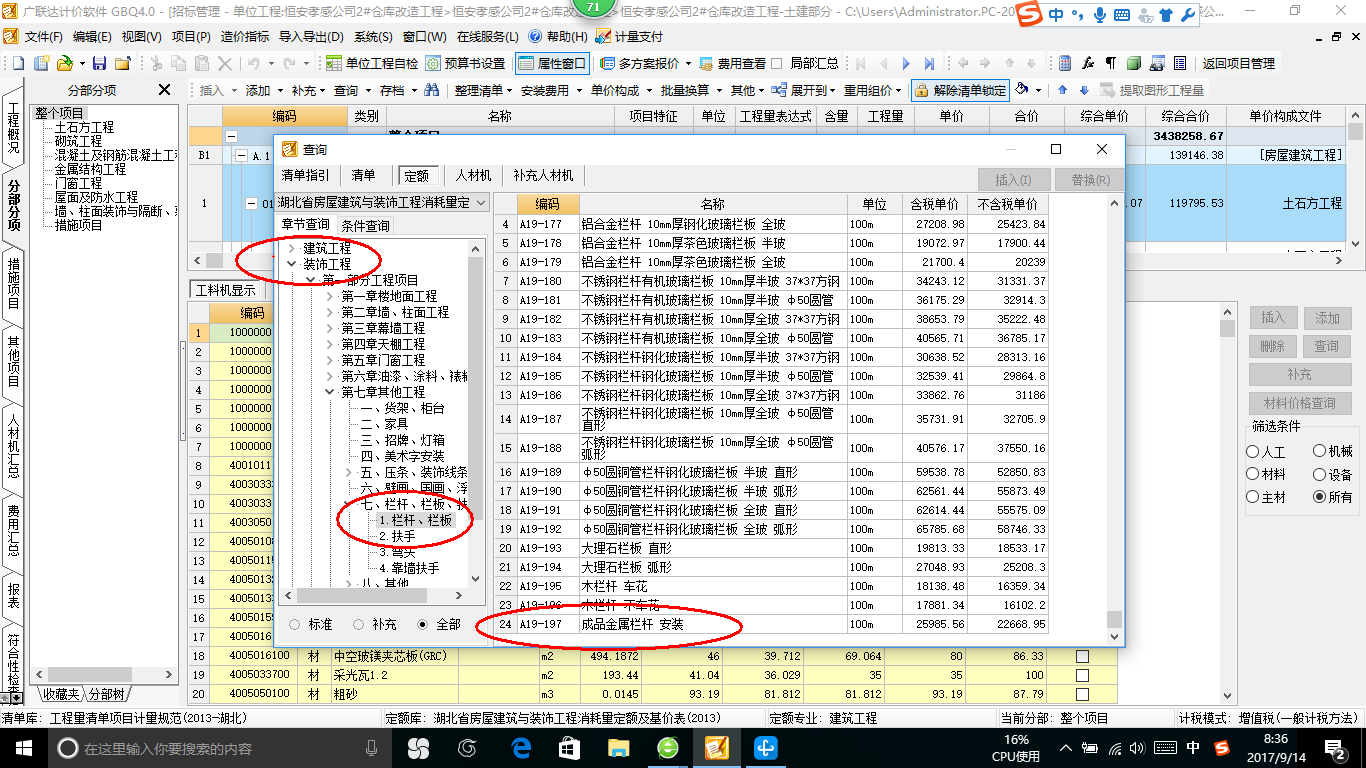Open file using the open-folder toolbar icon
Viewport: 1366px width, 768px height.
coord(65,63)
